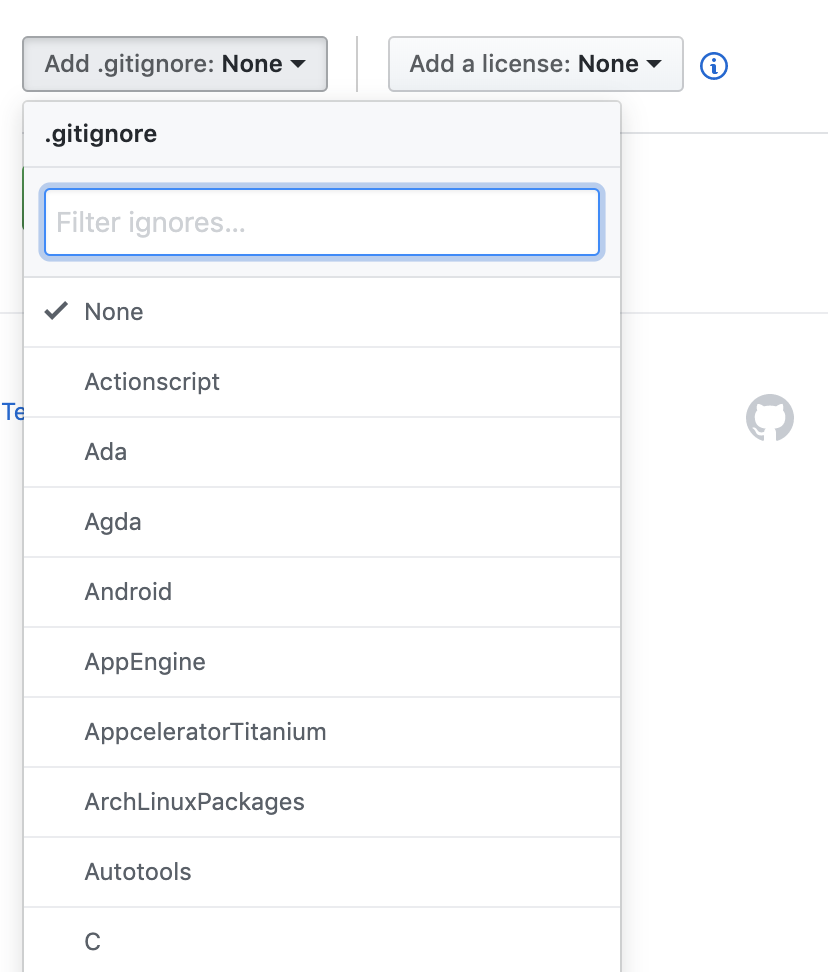
Task: Pick Android from the ignore list
Action: tap(322, 592)
